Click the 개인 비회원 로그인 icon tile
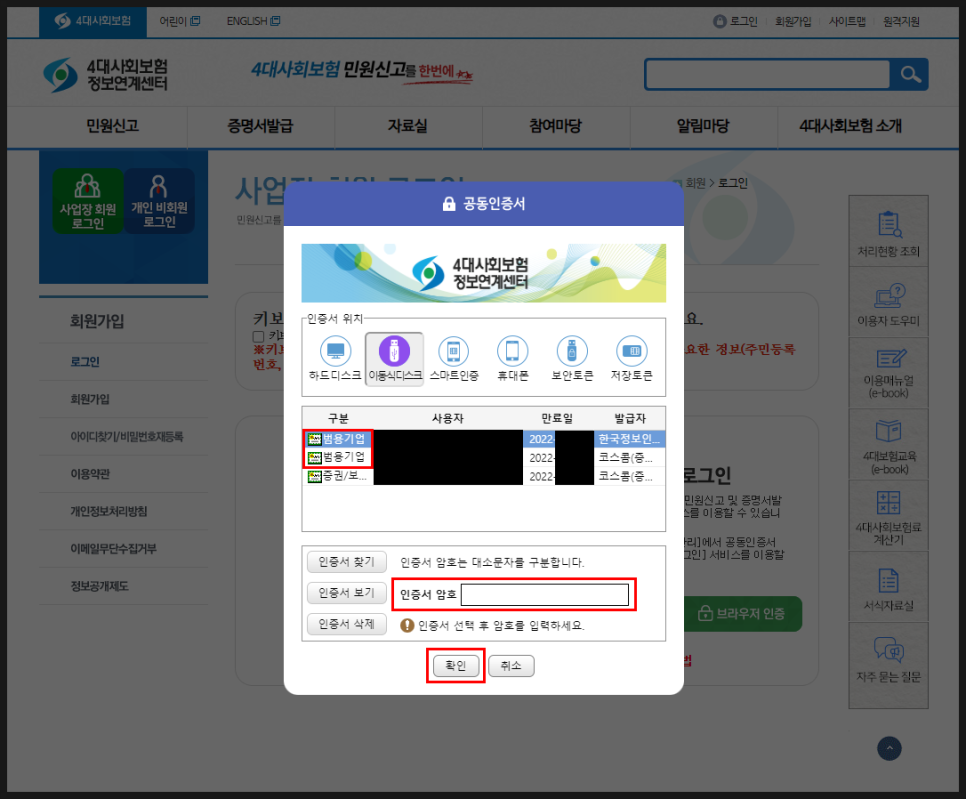 [x=159, y=201]
